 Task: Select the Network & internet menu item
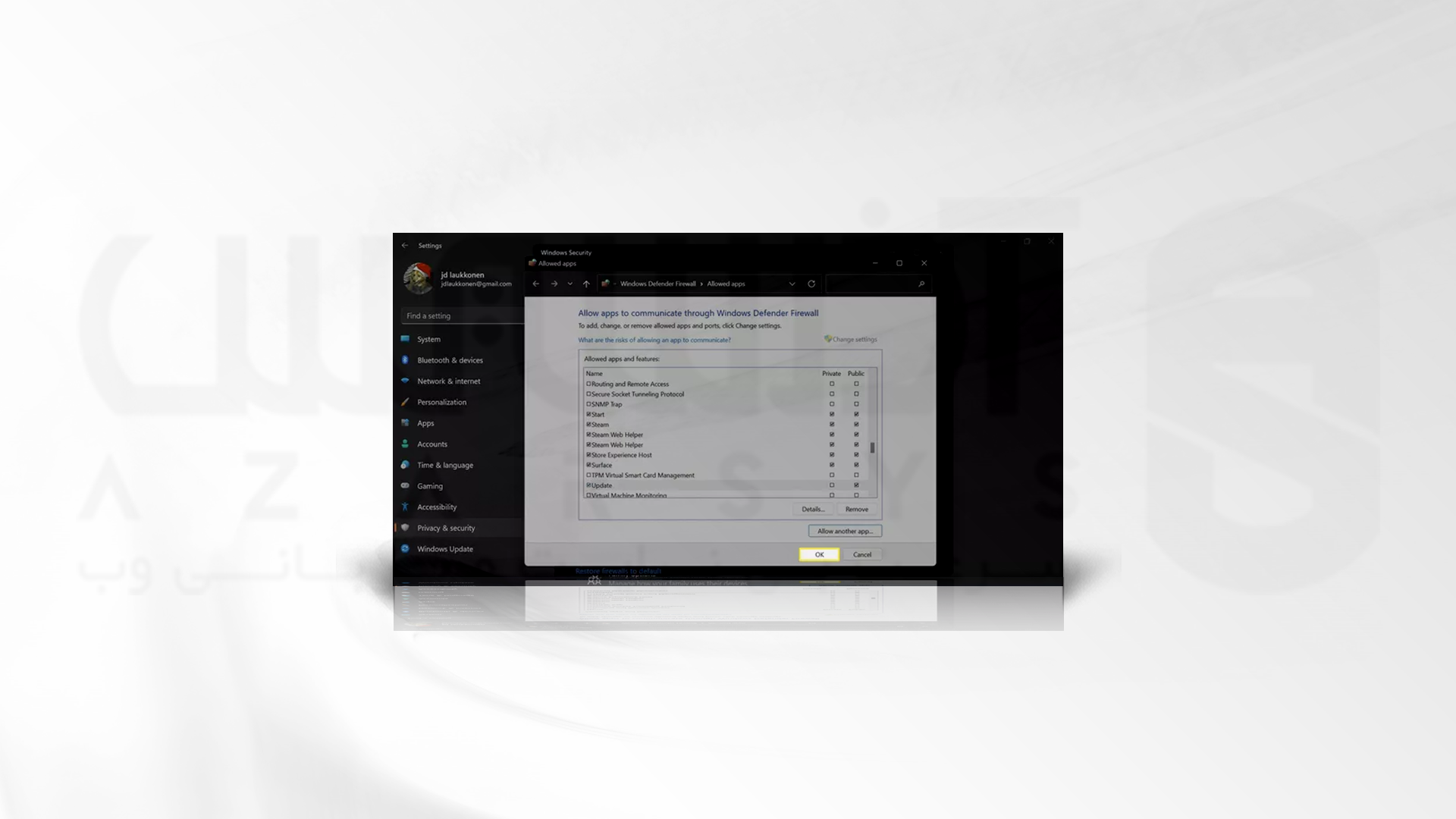pos(448,381)
